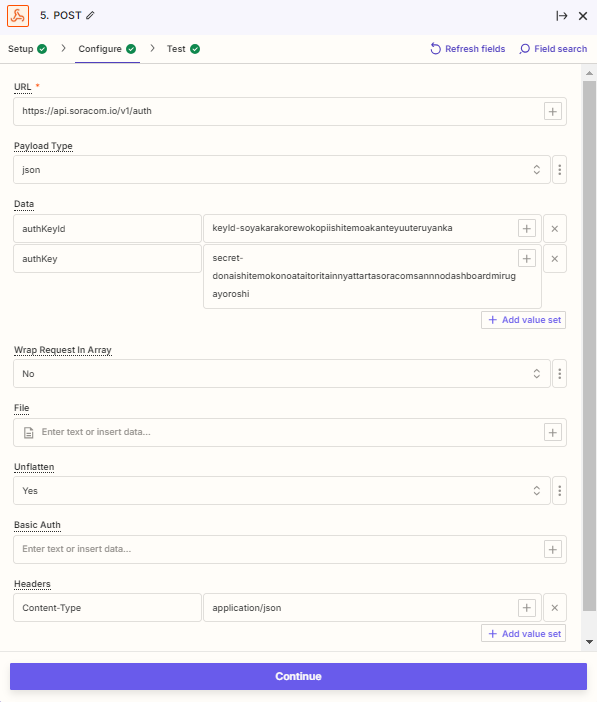Image resolution: width=597 pixels, height=702 pixels.
Task: Click plus icon in Basic Auth field
Action: pyautogui.click(x=553, y=549)
